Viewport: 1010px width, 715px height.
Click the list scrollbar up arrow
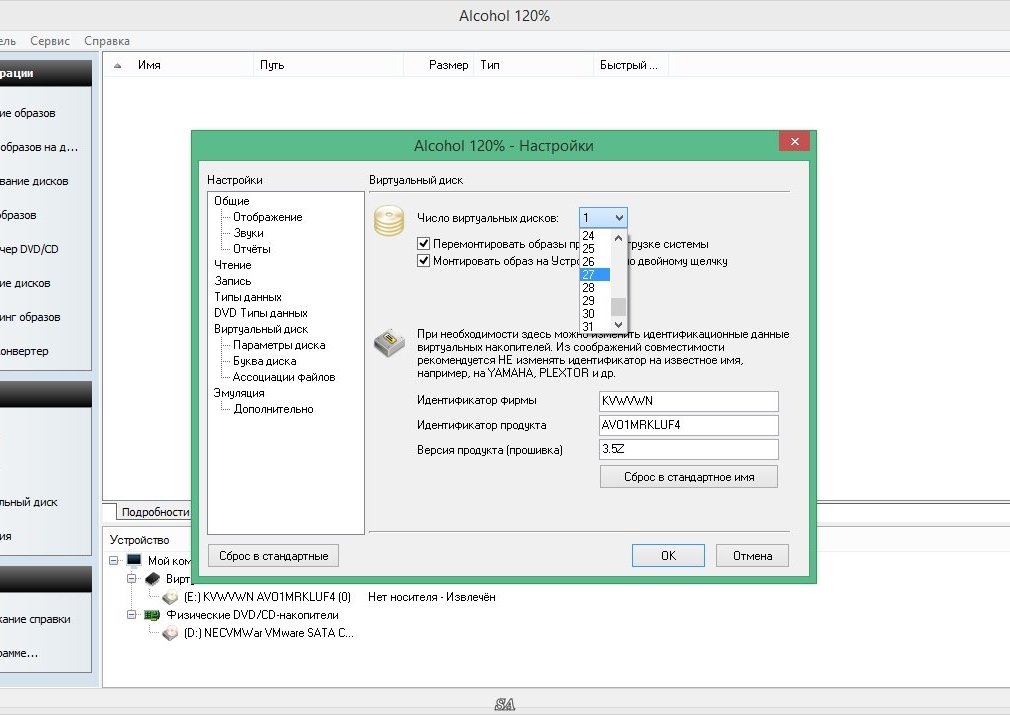pos(618,238)
